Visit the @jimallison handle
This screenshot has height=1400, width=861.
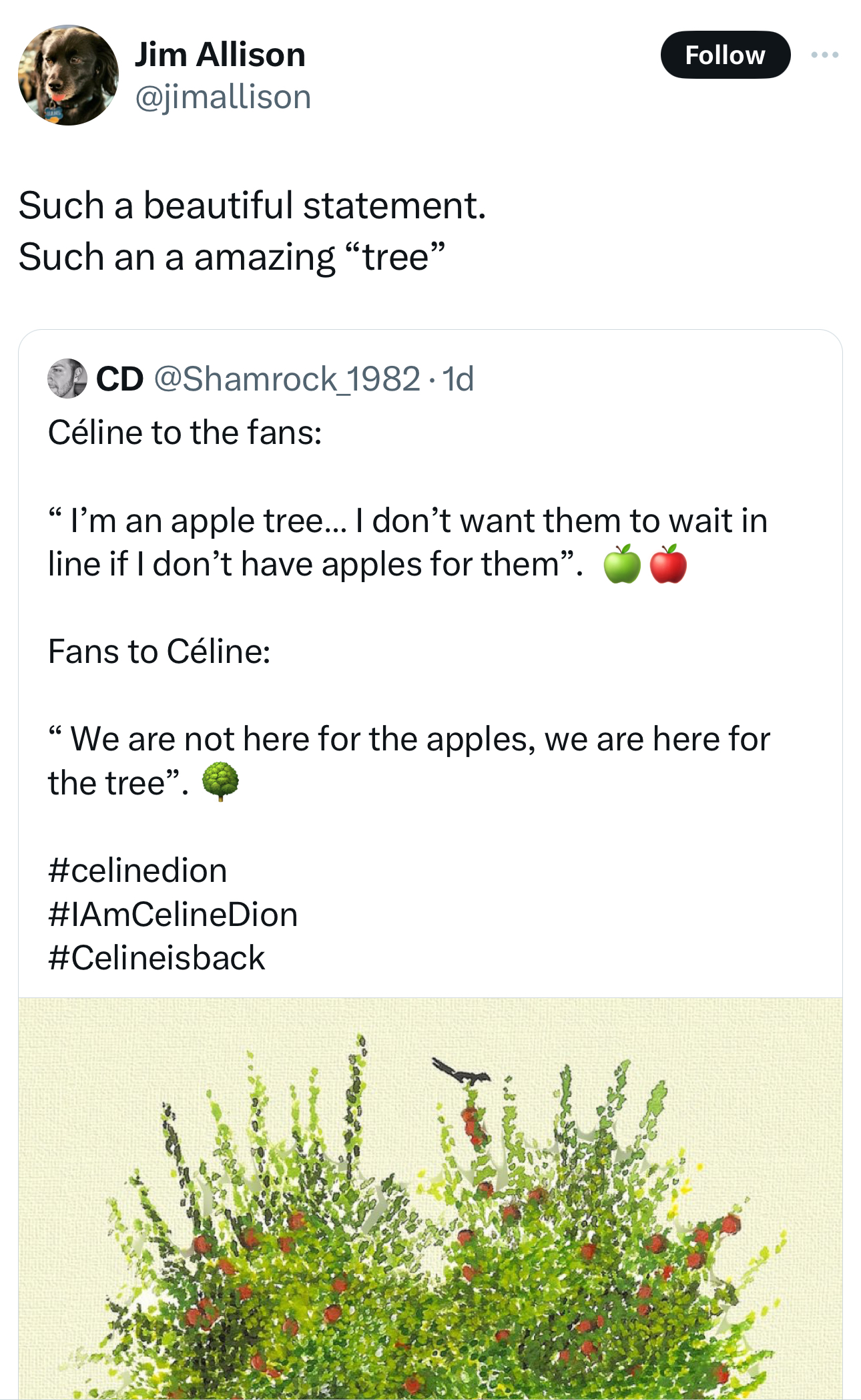click(x=223, y=97)
